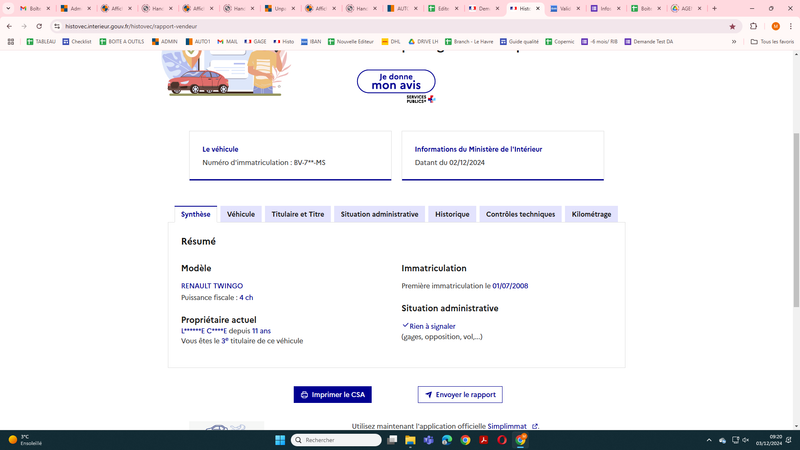Open Adobe Acrobat from the taskbar
The width and height of the screenshot is (800, 450).
click(x=484, y=440)
